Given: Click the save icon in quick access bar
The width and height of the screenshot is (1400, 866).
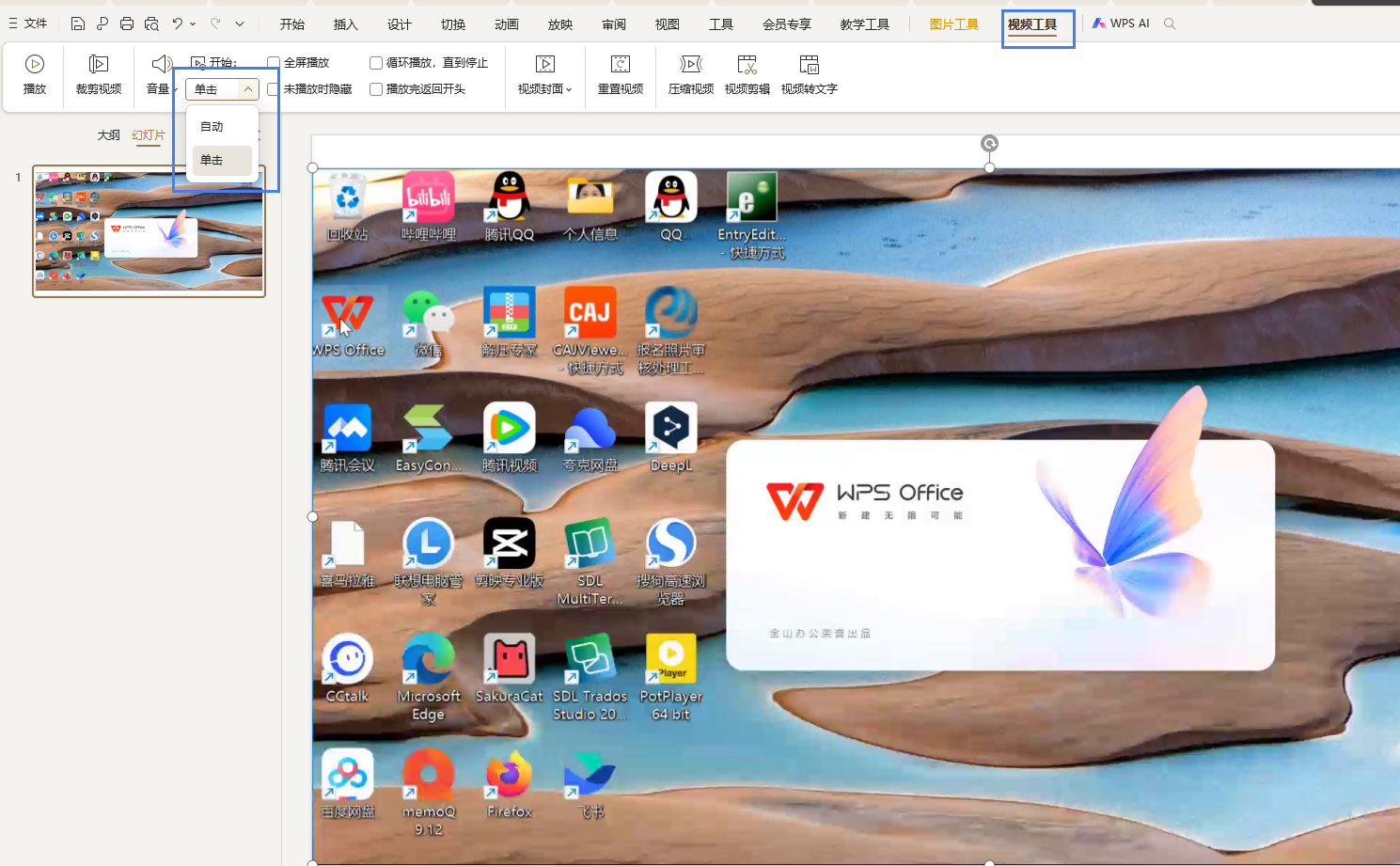Looking at the screenshot, I should tap(78, 24).
